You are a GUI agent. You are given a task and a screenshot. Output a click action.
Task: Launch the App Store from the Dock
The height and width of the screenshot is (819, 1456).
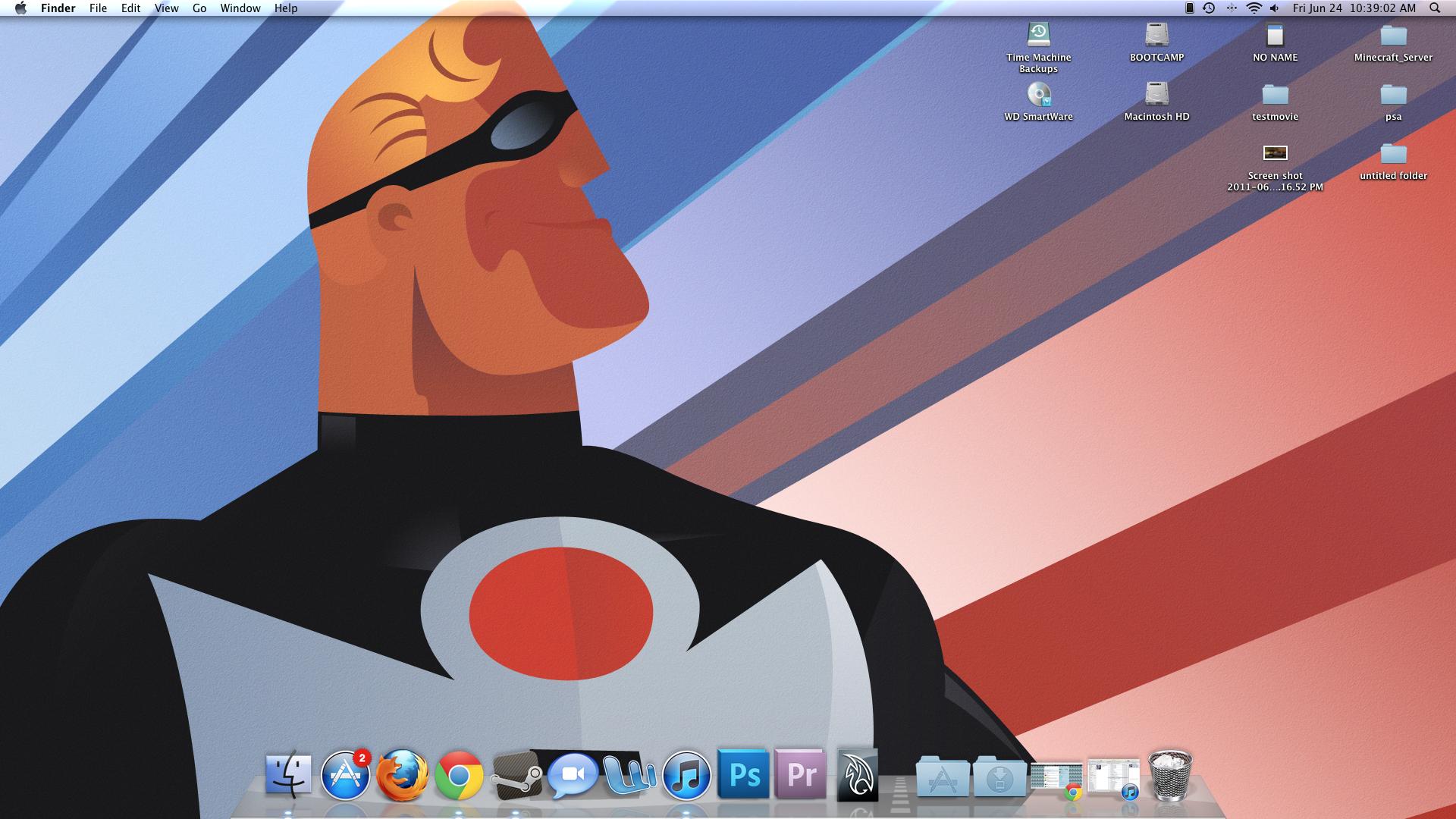(345, 775)
